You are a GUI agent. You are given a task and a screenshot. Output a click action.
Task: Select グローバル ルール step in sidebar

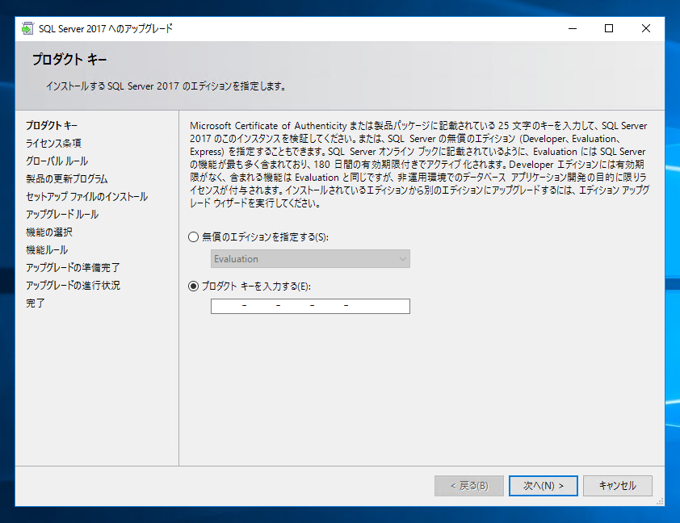(57, 161)
